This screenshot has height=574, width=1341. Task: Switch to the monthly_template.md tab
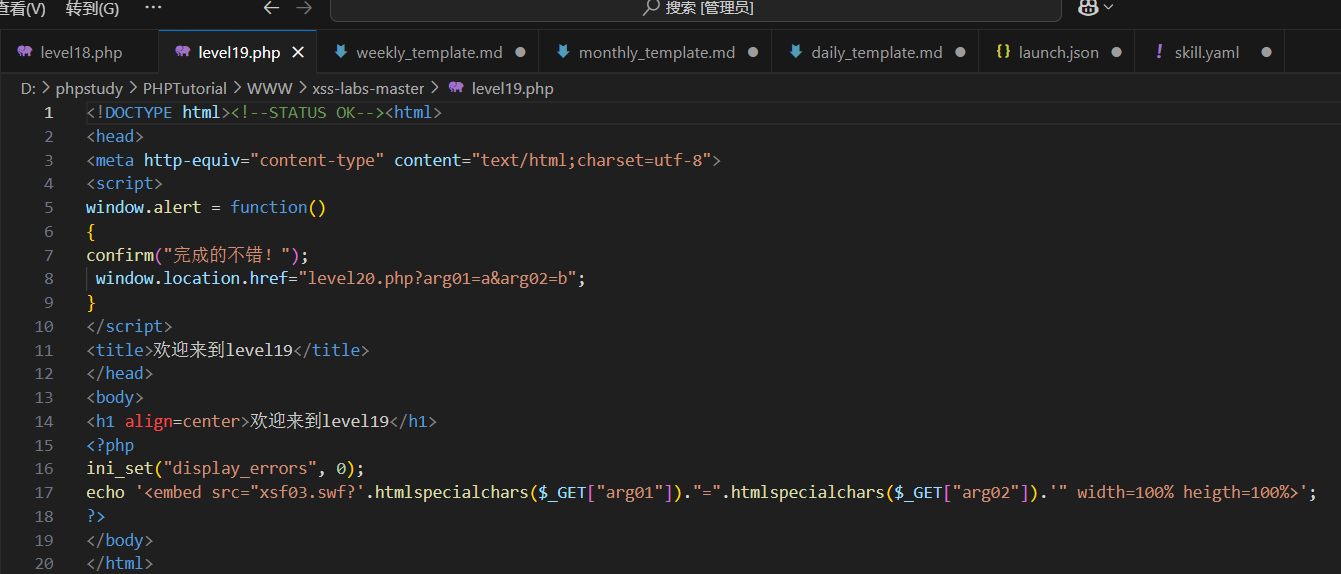656,52
